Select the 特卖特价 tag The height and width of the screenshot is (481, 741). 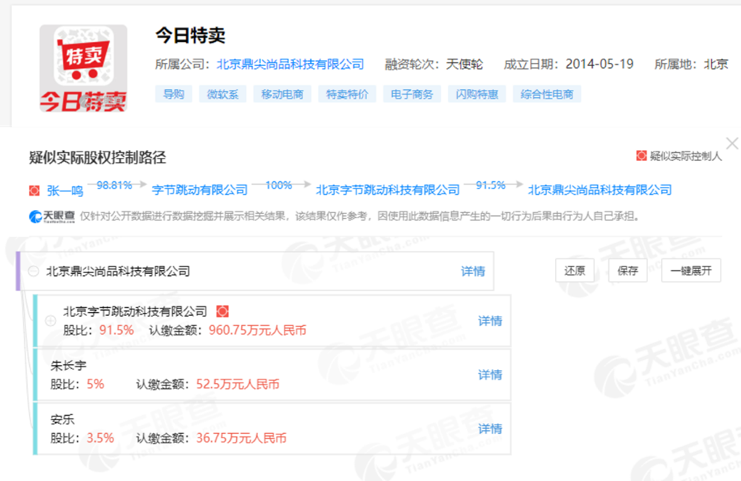(x=347, y=94)
